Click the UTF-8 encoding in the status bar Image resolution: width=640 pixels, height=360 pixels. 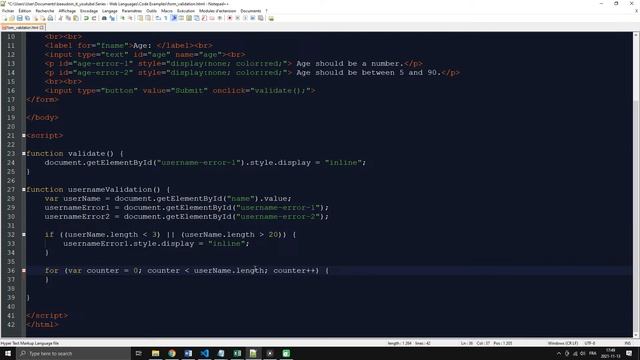pos(590,343)
